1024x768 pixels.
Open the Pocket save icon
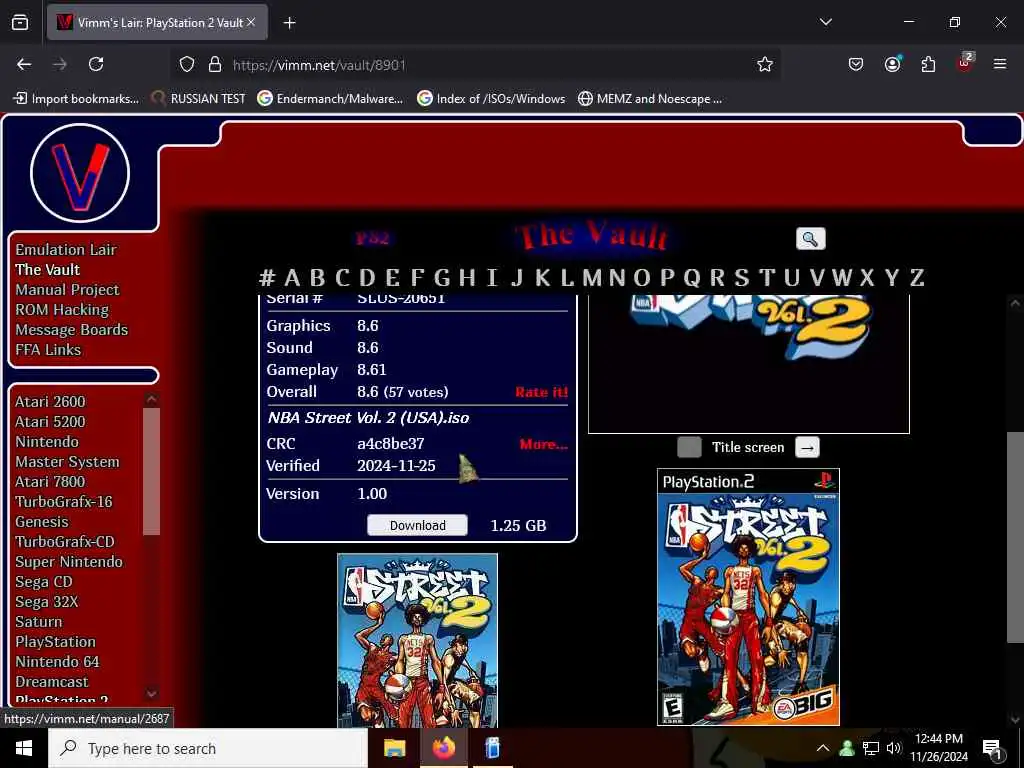click(856, 64)
